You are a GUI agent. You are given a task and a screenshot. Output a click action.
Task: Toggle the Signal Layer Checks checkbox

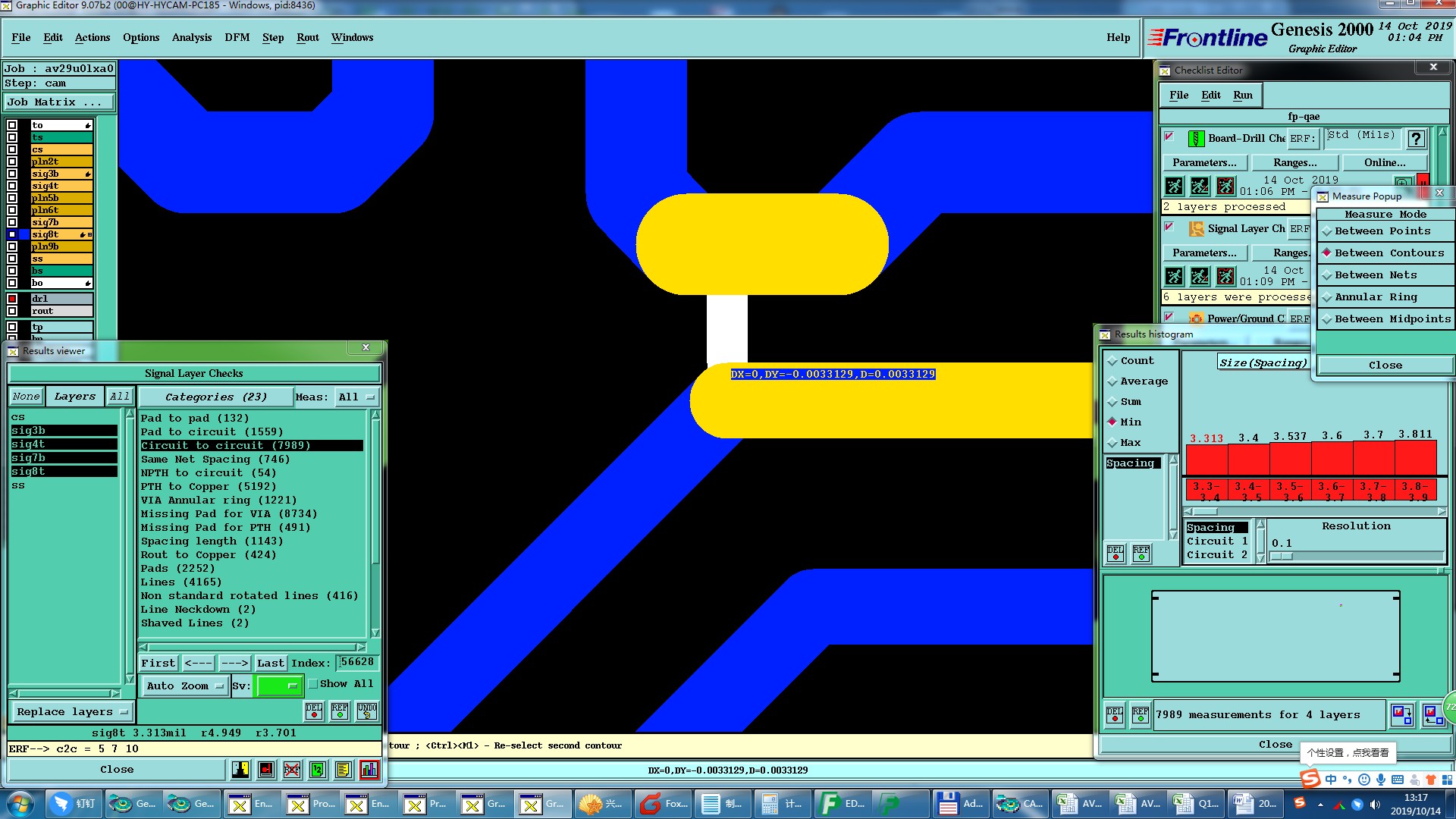1169,227
